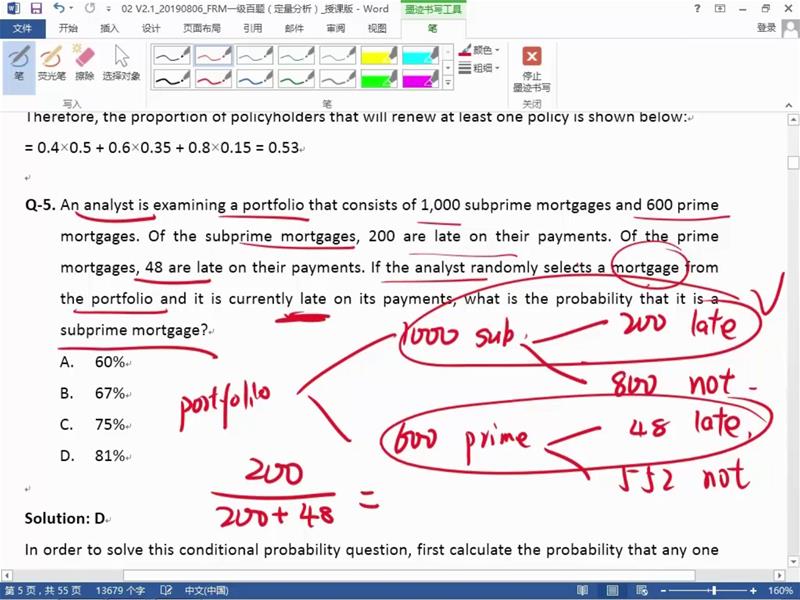Collapse the ribbon with the chevron
Screen dimensions: 800x600
coord(789,105)
